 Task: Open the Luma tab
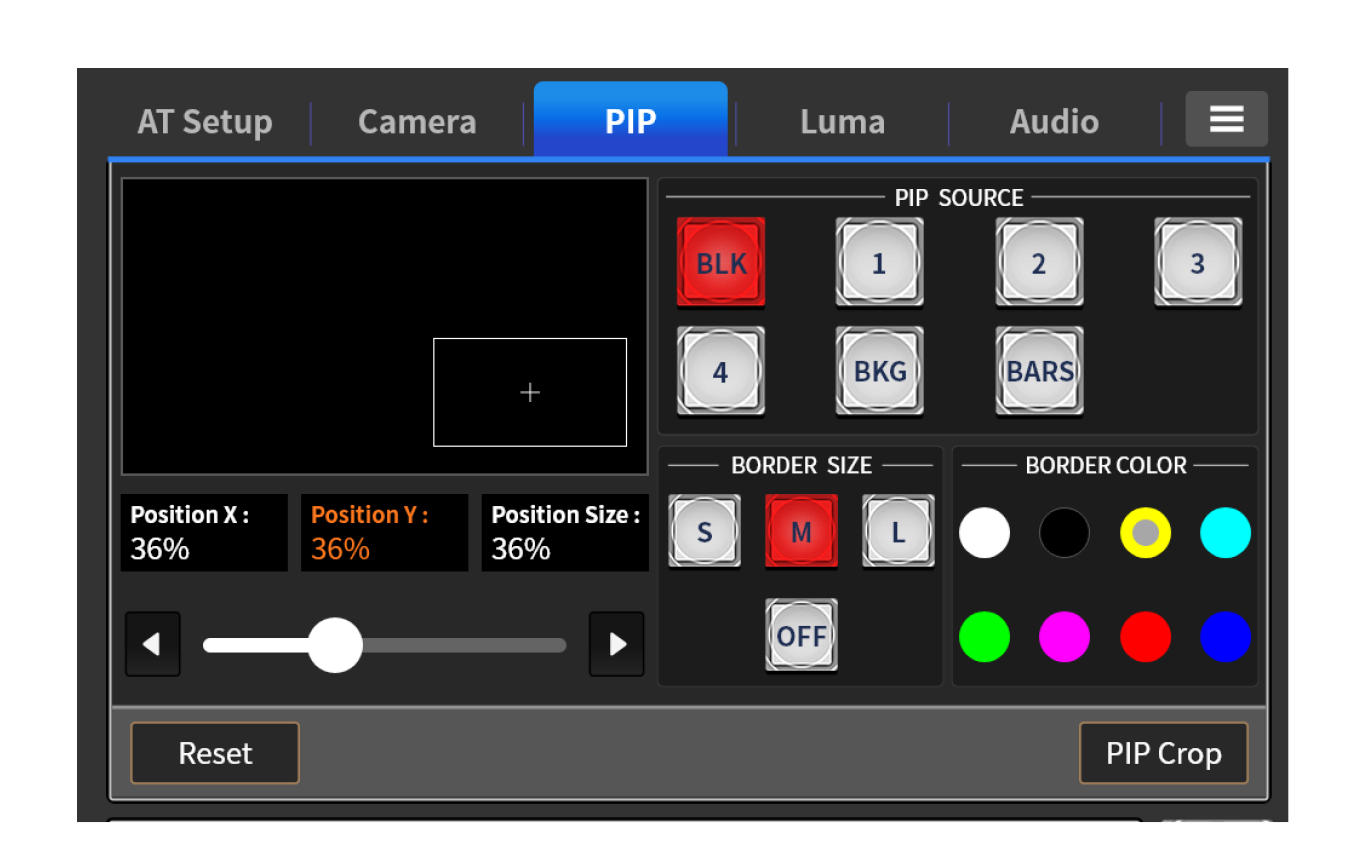842,122
